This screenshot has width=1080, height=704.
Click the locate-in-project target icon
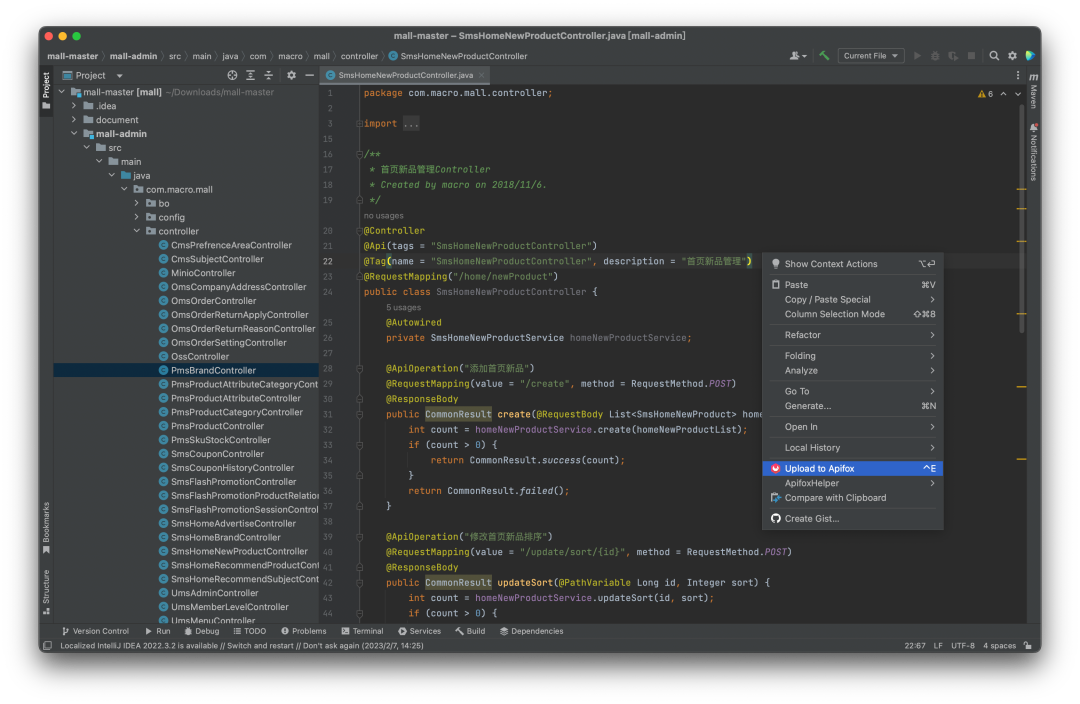(232, 75)
